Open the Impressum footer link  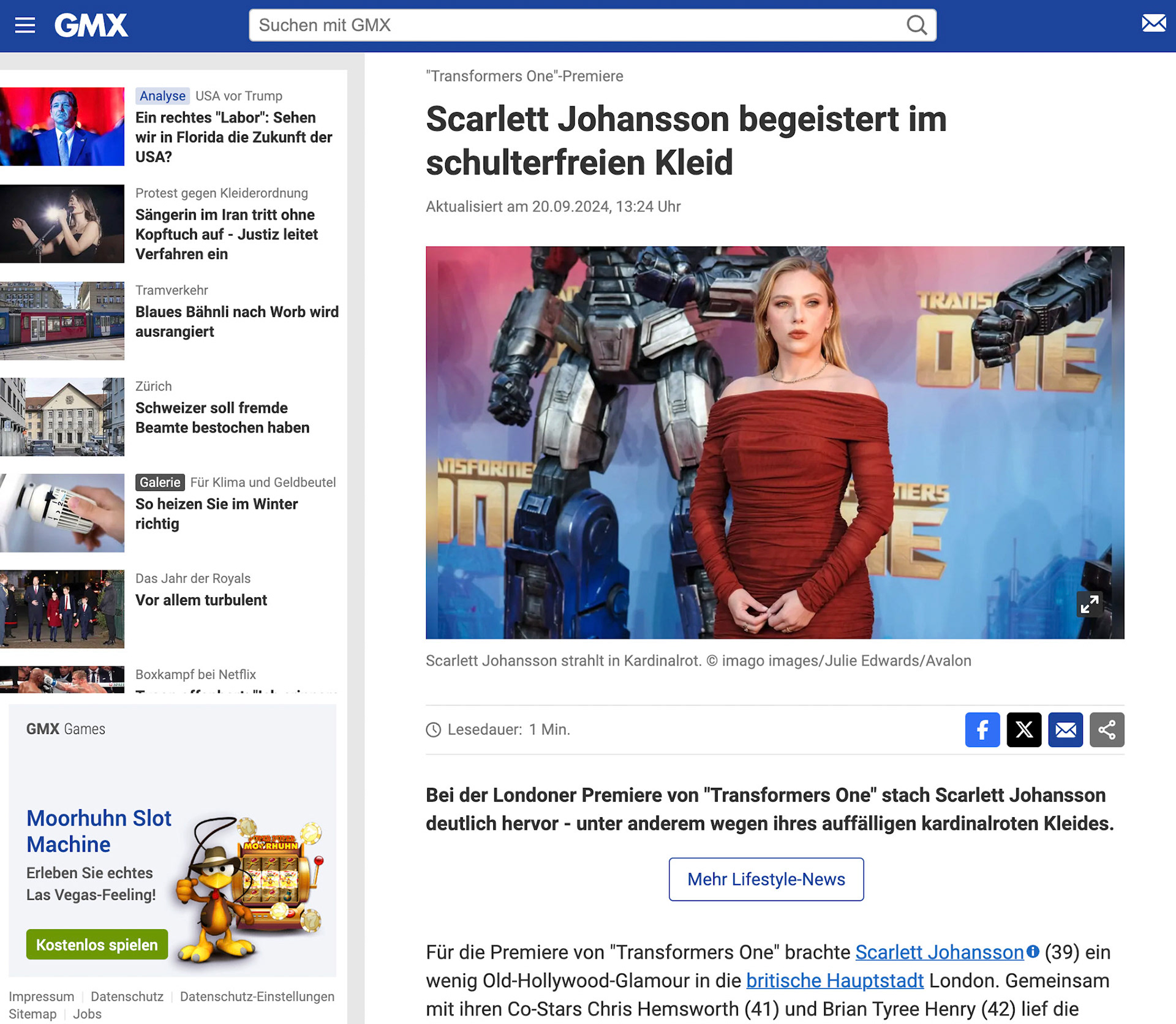pos(41,996)
